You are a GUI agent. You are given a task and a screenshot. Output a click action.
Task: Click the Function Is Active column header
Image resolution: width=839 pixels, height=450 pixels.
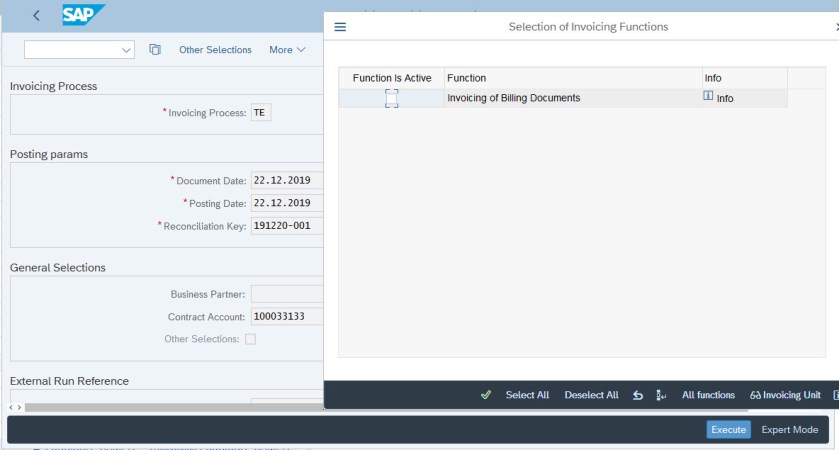point(392,78)
